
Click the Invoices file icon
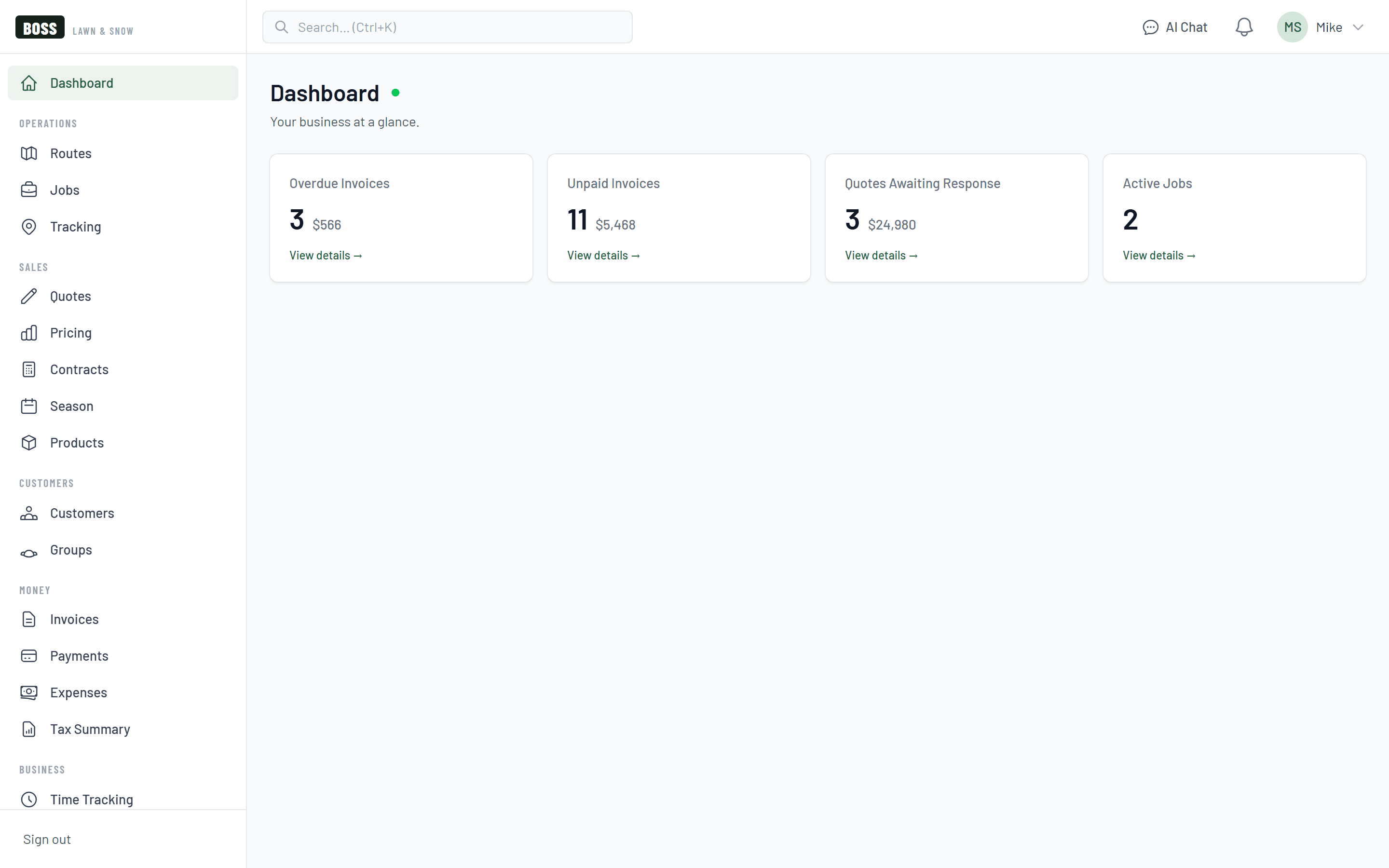[29, 620]
